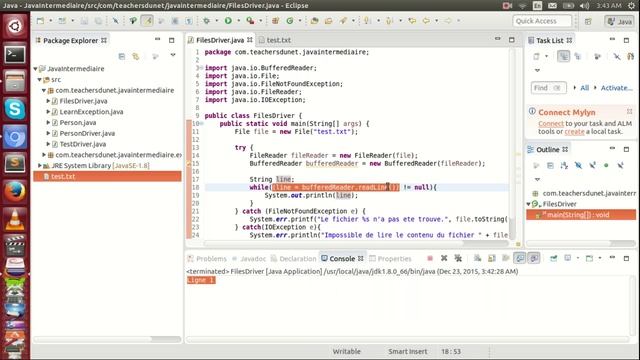Expand FilesDriver.java in Package Explorer
Viewport: 640px width, 360px height.
(x=48, y=101)
